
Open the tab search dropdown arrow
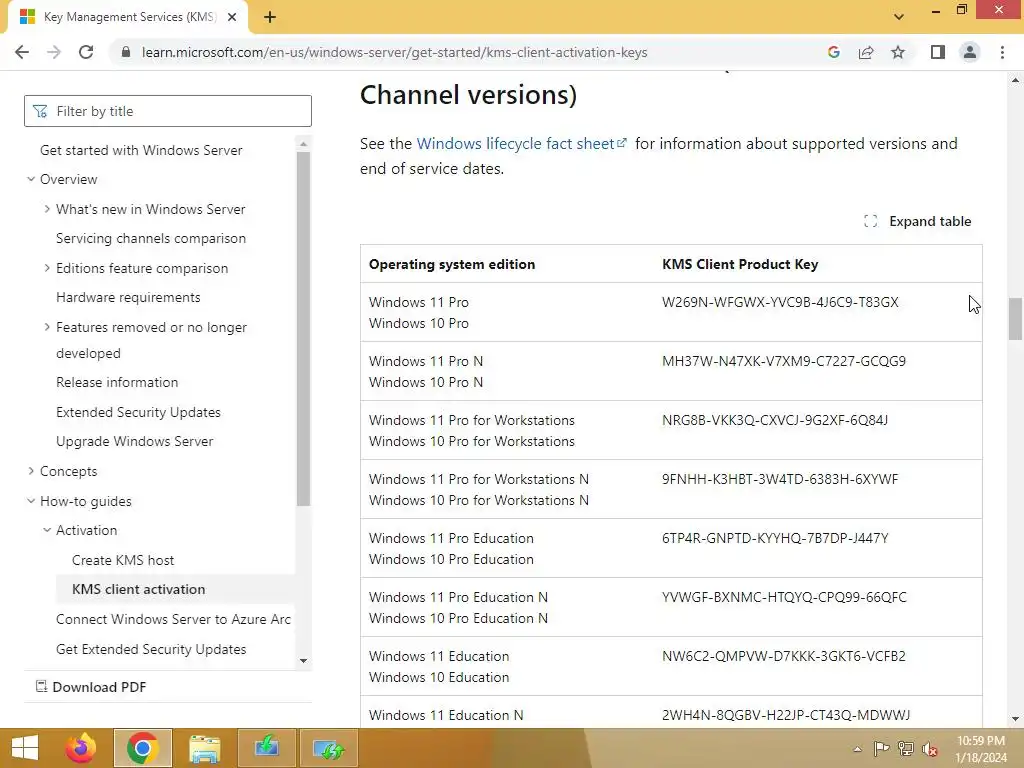(x=899, y=17)
